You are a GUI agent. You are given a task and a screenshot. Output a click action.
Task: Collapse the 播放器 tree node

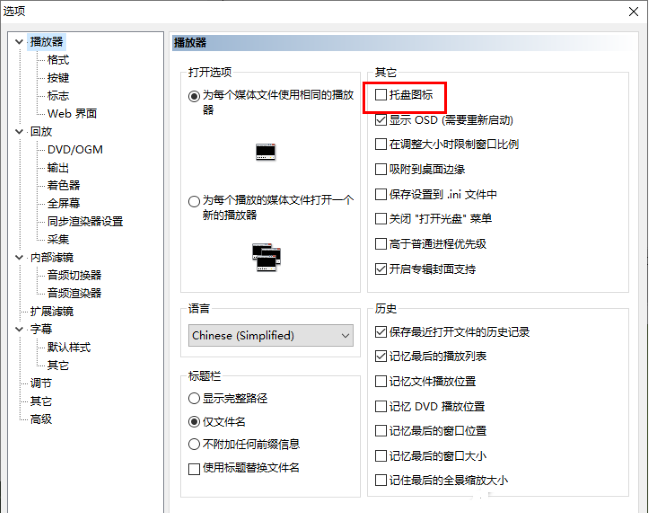(x=19, y=41)
